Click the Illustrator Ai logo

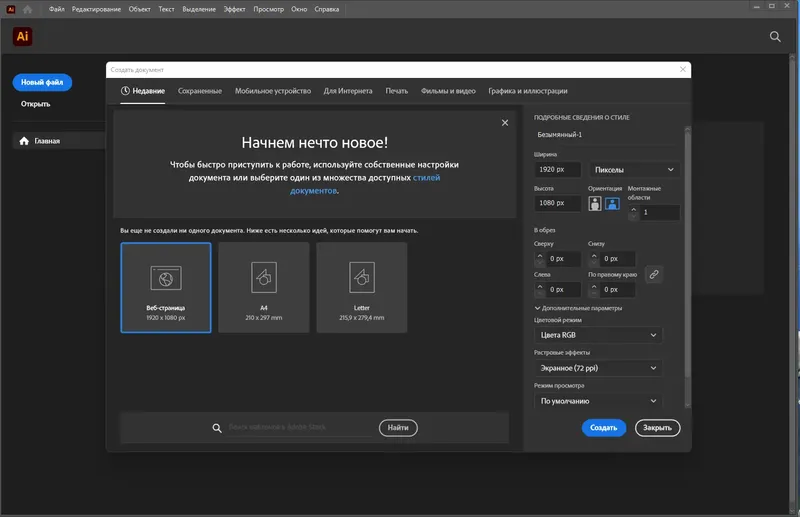click(22, 36)
